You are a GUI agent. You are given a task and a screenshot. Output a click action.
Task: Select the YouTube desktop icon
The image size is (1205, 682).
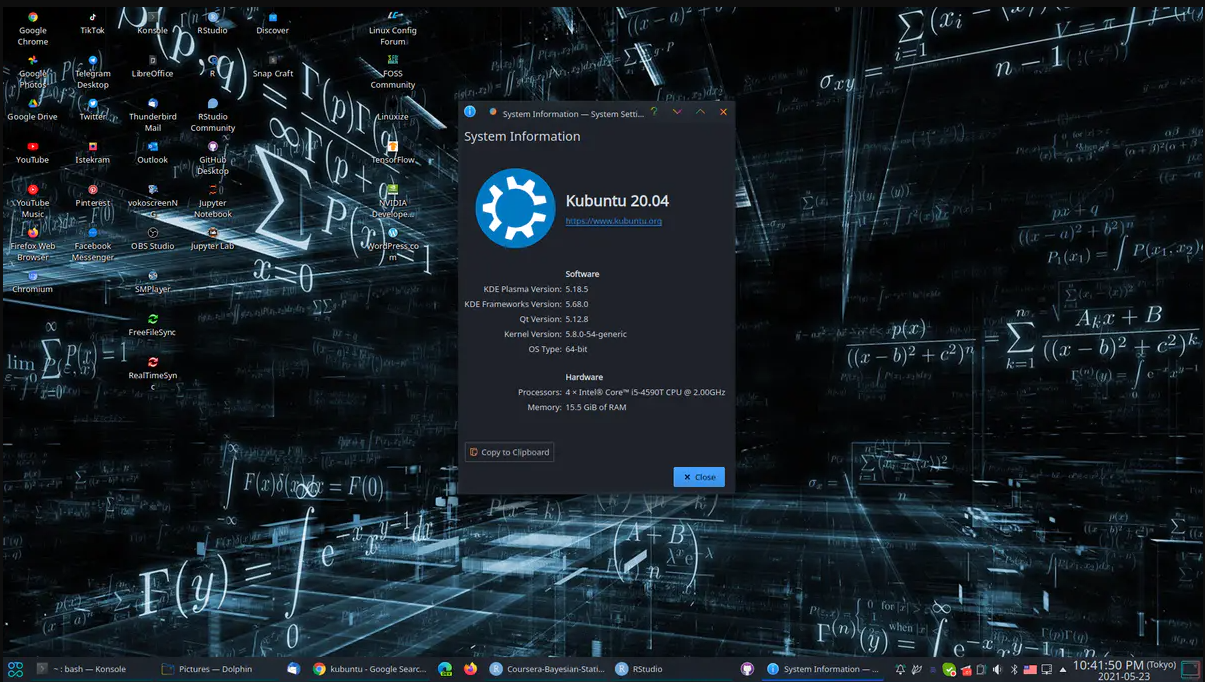(33, 152)
